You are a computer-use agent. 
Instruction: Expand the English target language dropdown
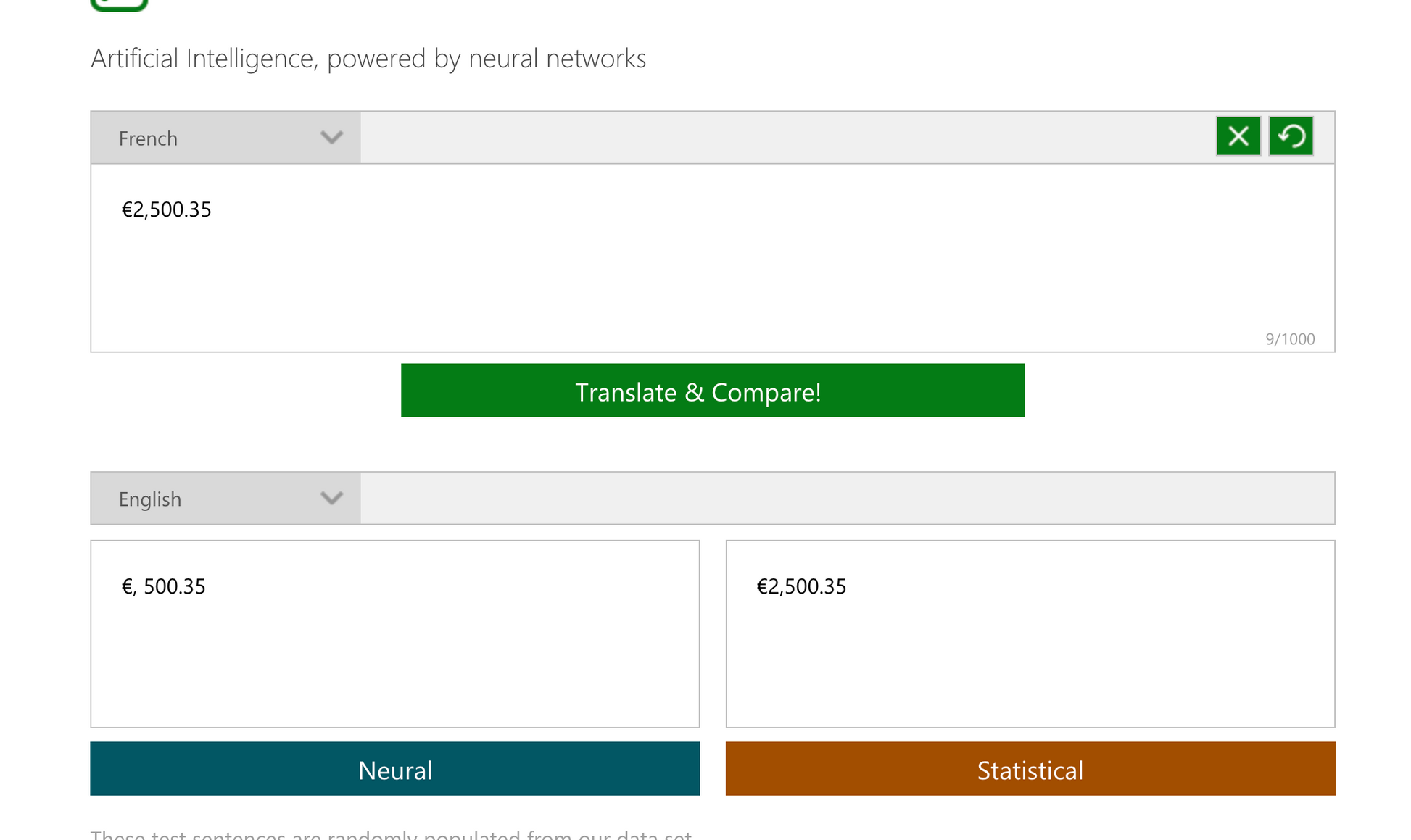point(225,499)
